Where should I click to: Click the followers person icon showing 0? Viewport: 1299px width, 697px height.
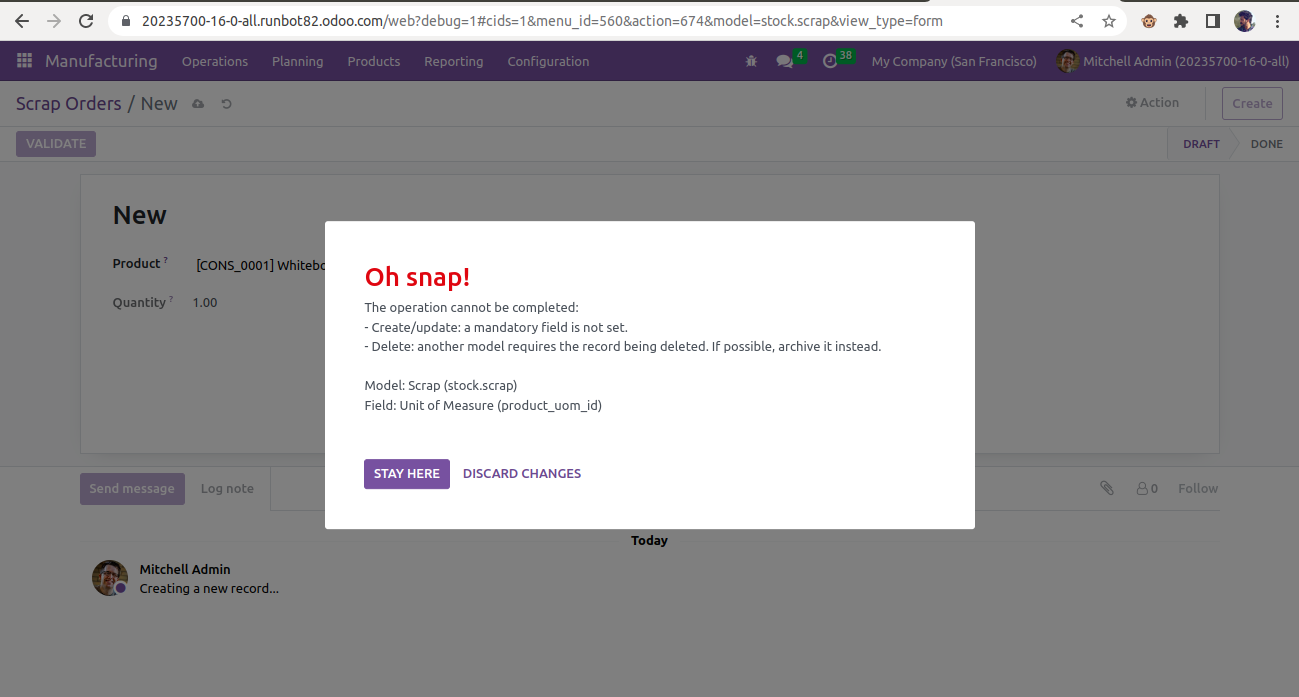point(1147,489)
